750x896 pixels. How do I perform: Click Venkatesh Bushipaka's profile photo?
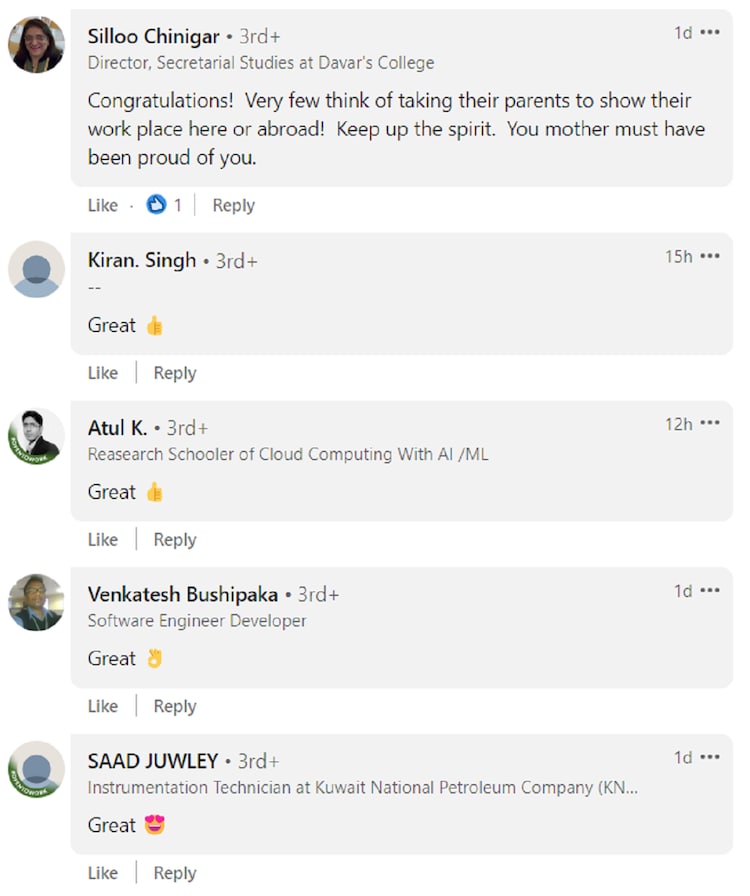point(37,603)
